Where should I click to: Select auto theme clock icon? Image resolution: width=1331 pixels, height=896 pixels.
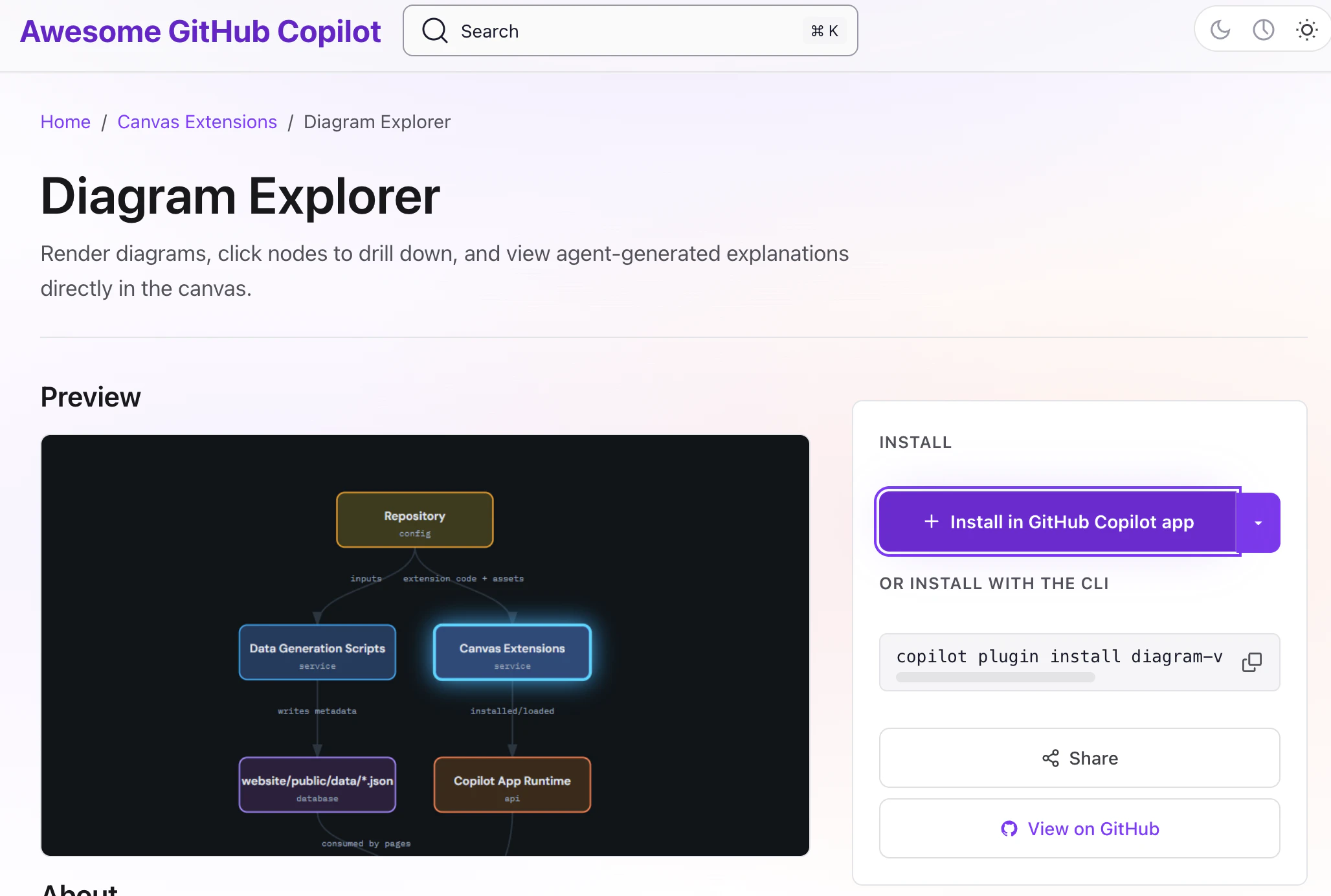[1263, 30]
